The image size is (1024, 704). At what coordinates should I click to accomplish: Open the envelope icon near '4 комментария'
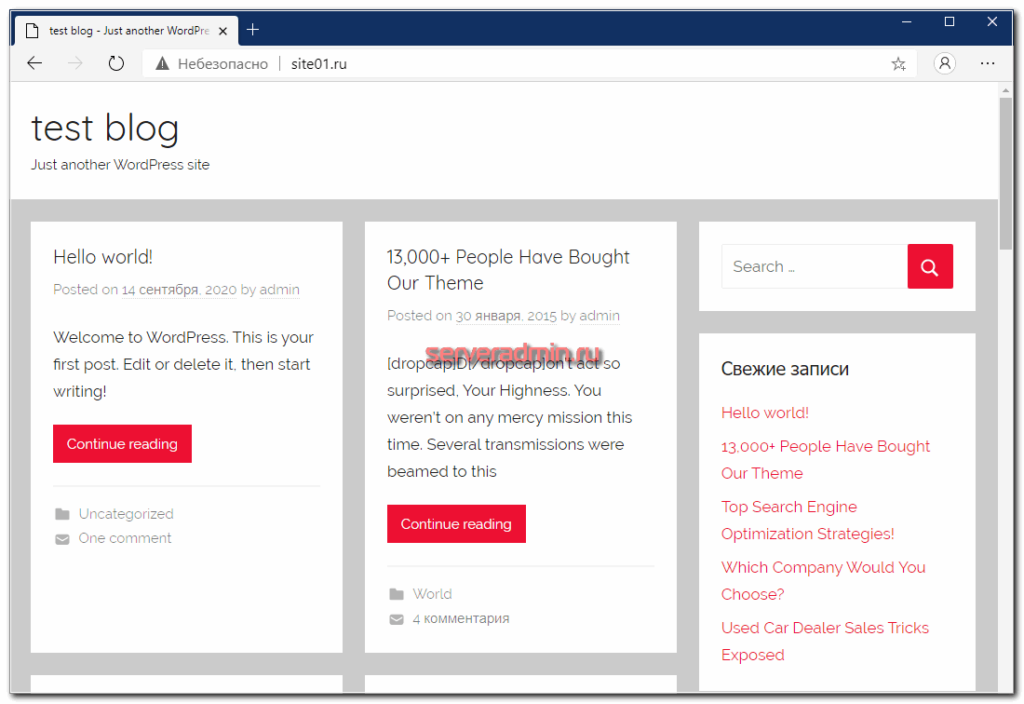pos(396,618)
